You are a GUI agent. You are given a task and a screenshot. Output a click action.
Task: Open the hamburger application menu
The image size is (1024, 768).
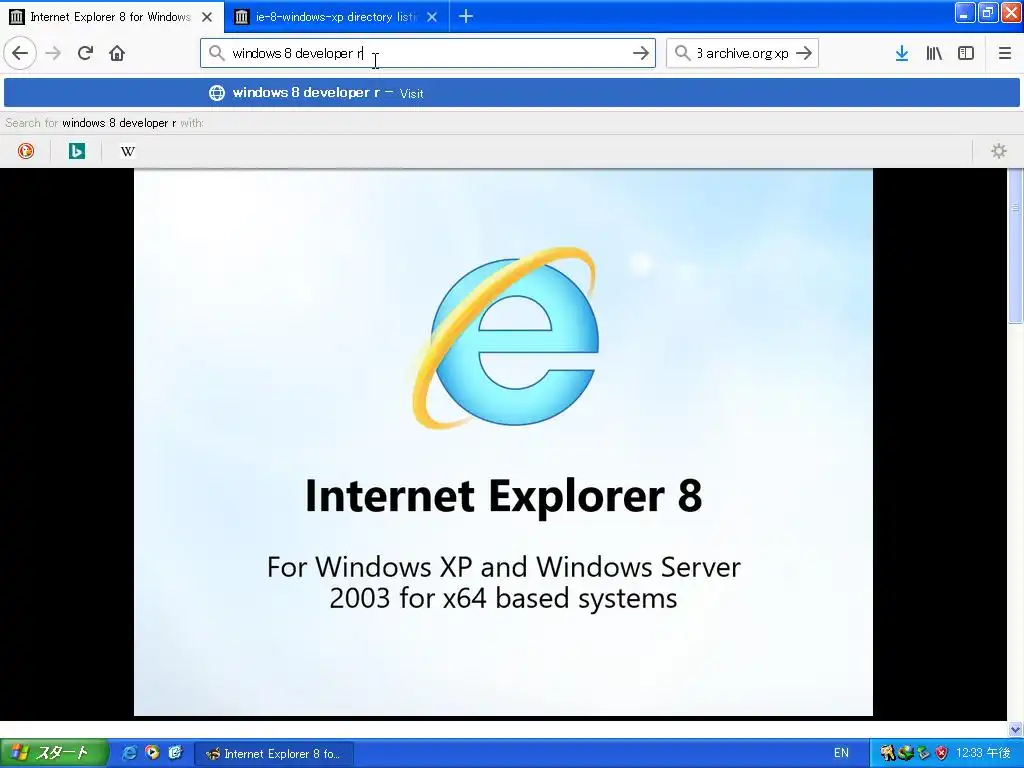tap(1005, 53)
